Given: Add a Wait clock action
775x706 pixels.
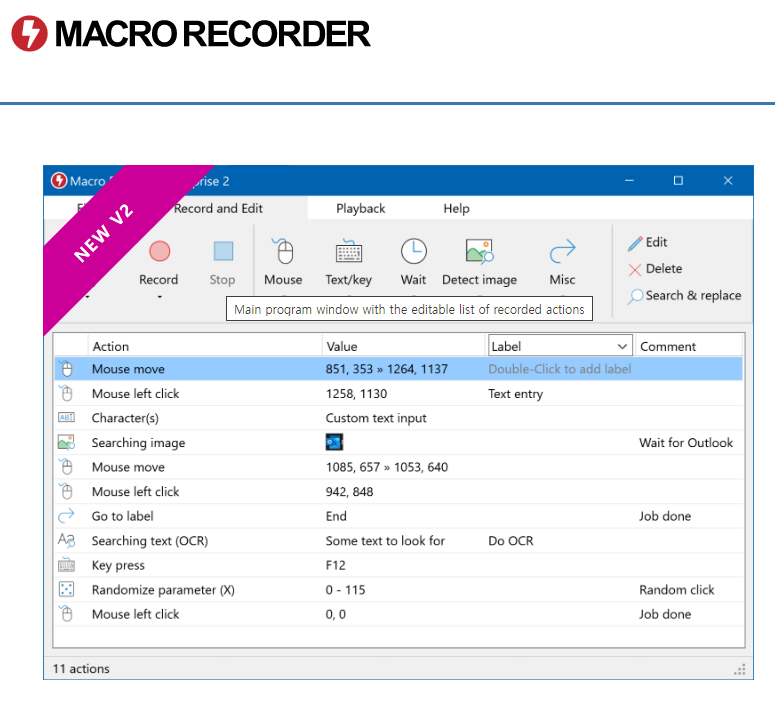Looking at the screenshot, I should [413, 251].
